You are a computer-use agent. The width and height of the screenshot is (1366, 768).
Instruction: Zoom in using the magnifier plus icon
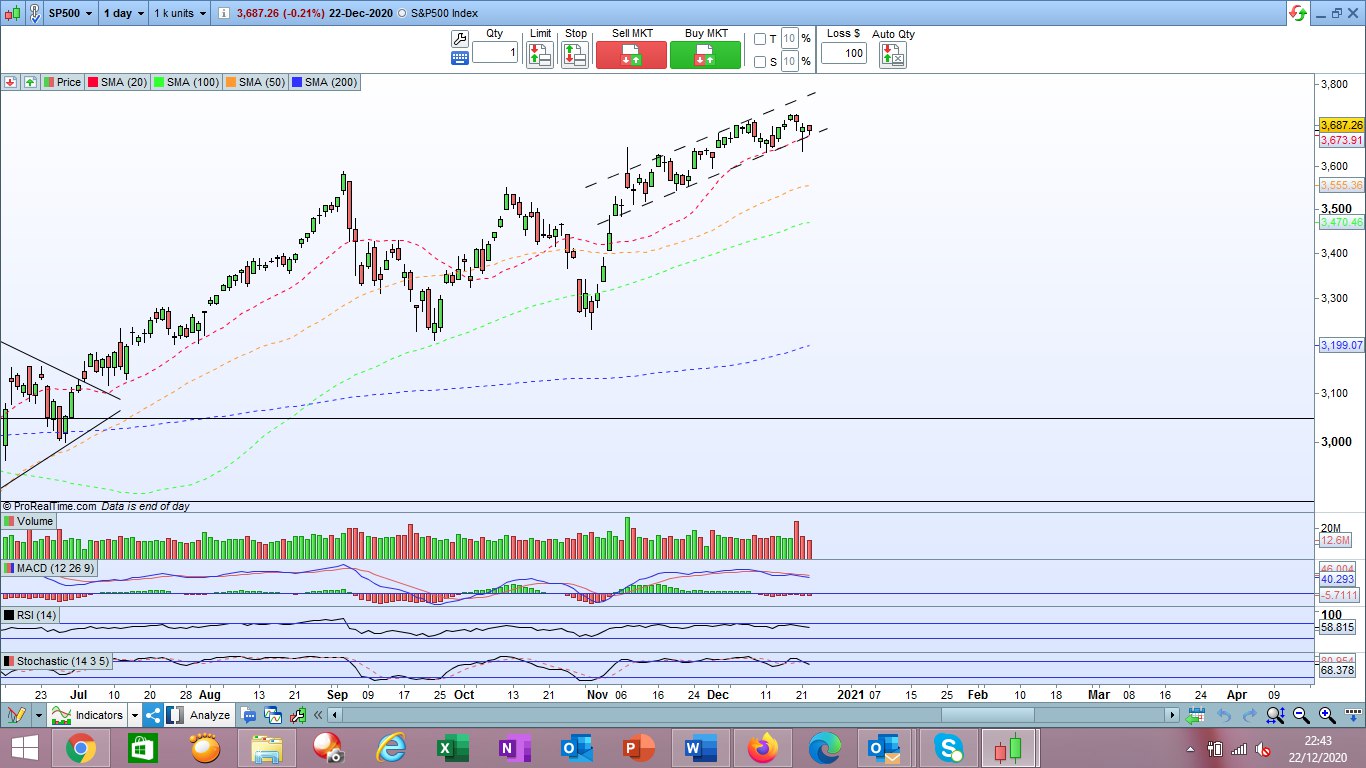(x=1327, y=715)
